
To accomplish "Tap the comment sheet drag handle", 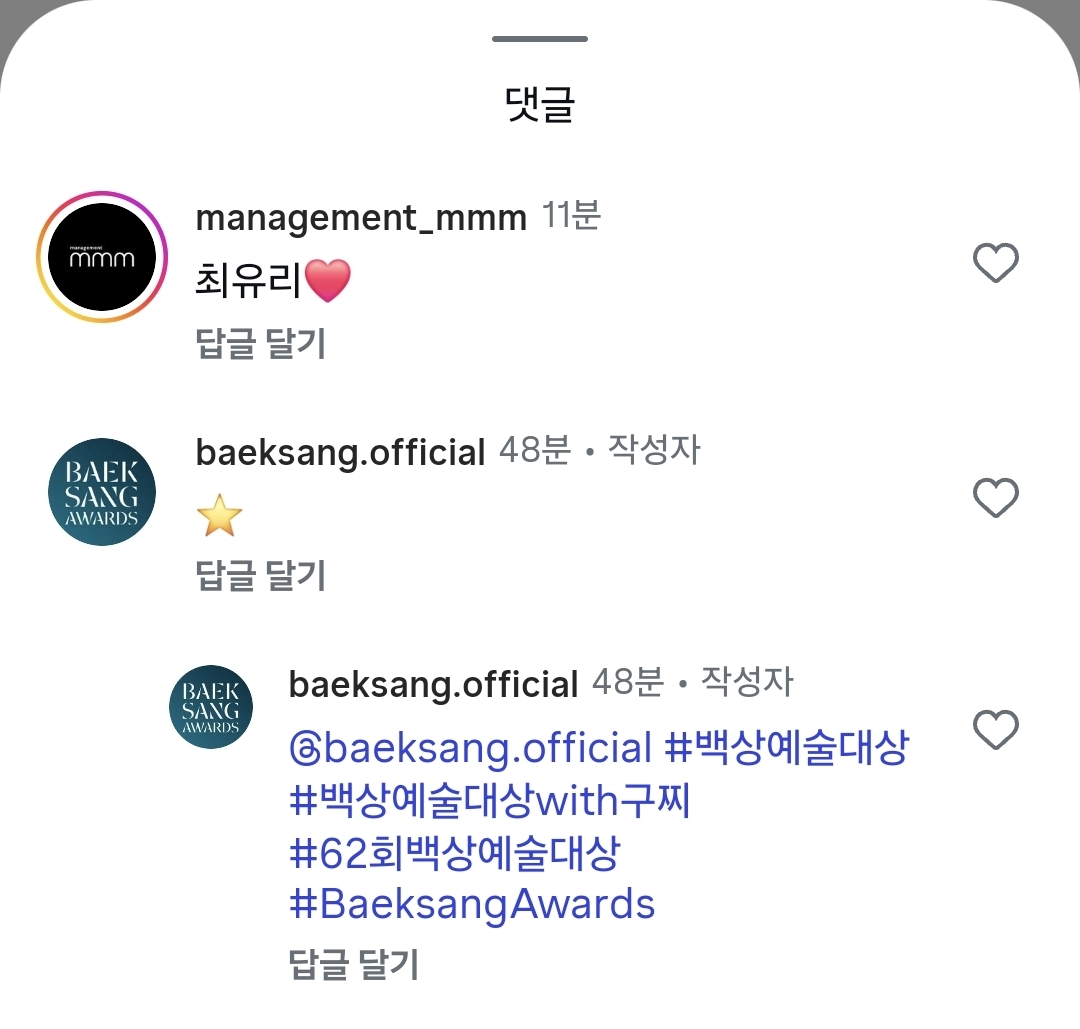I will (540, 39).
